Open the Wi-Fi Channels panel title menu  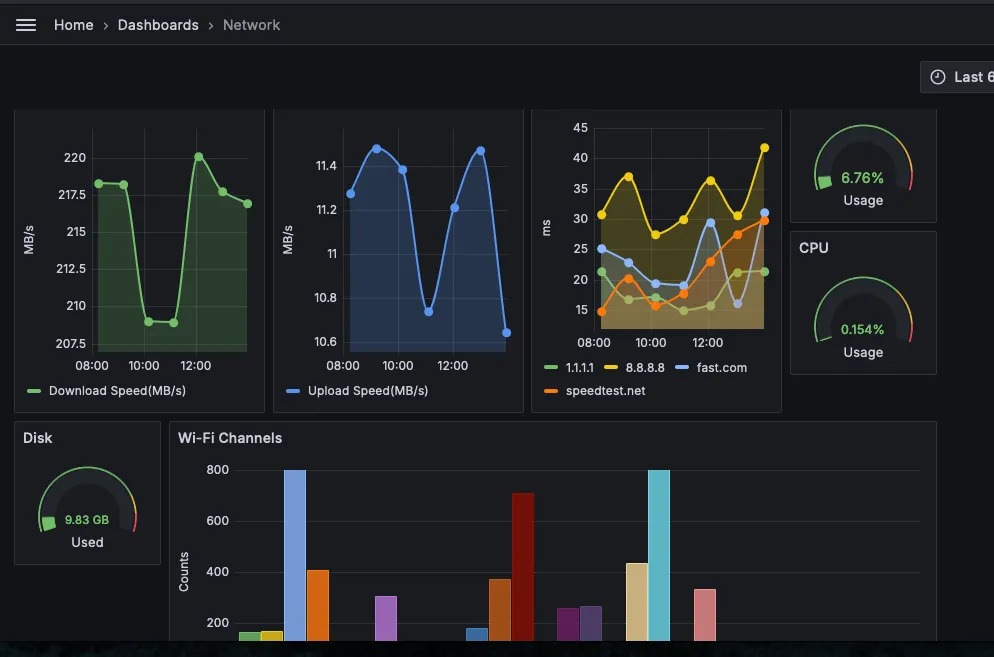[x=229, y=438]
